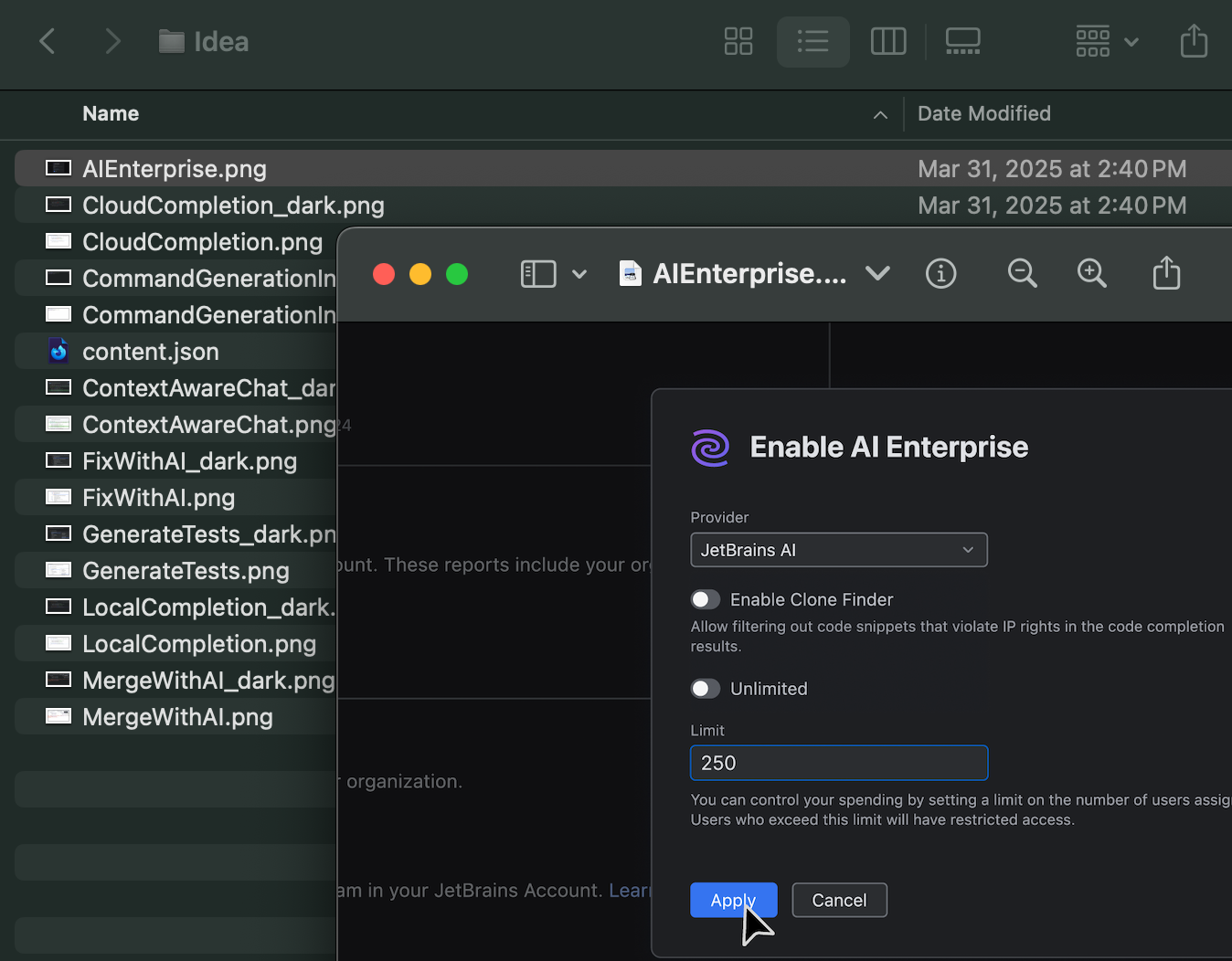Click the Apply button
The height and width of the screenshot is (961, 1232).
point(734,900)
